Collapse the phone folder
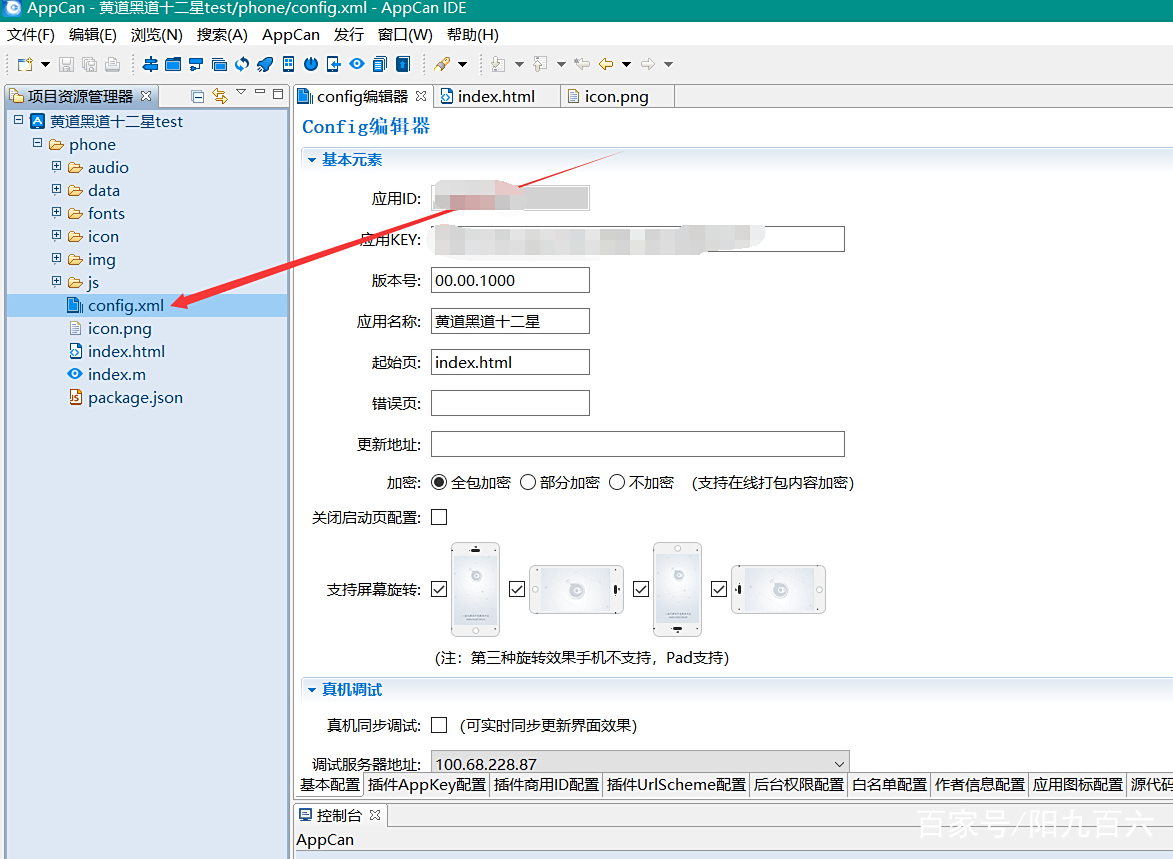The width and height of the screenshot is (1173, 859). (37, 143)
